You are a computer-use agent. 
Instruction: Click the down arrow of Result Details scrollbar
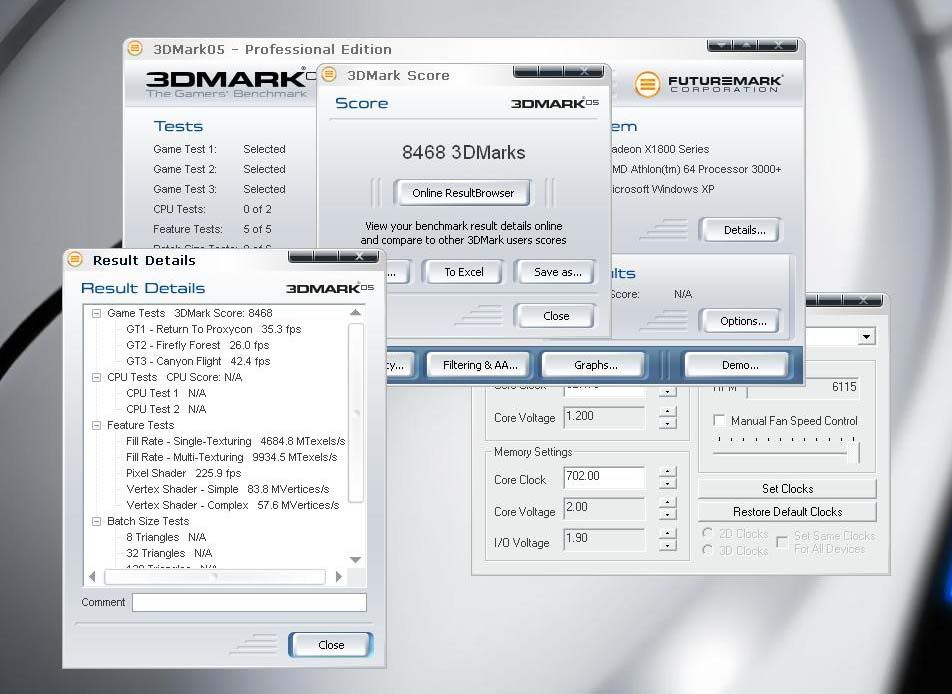(356, 560)
